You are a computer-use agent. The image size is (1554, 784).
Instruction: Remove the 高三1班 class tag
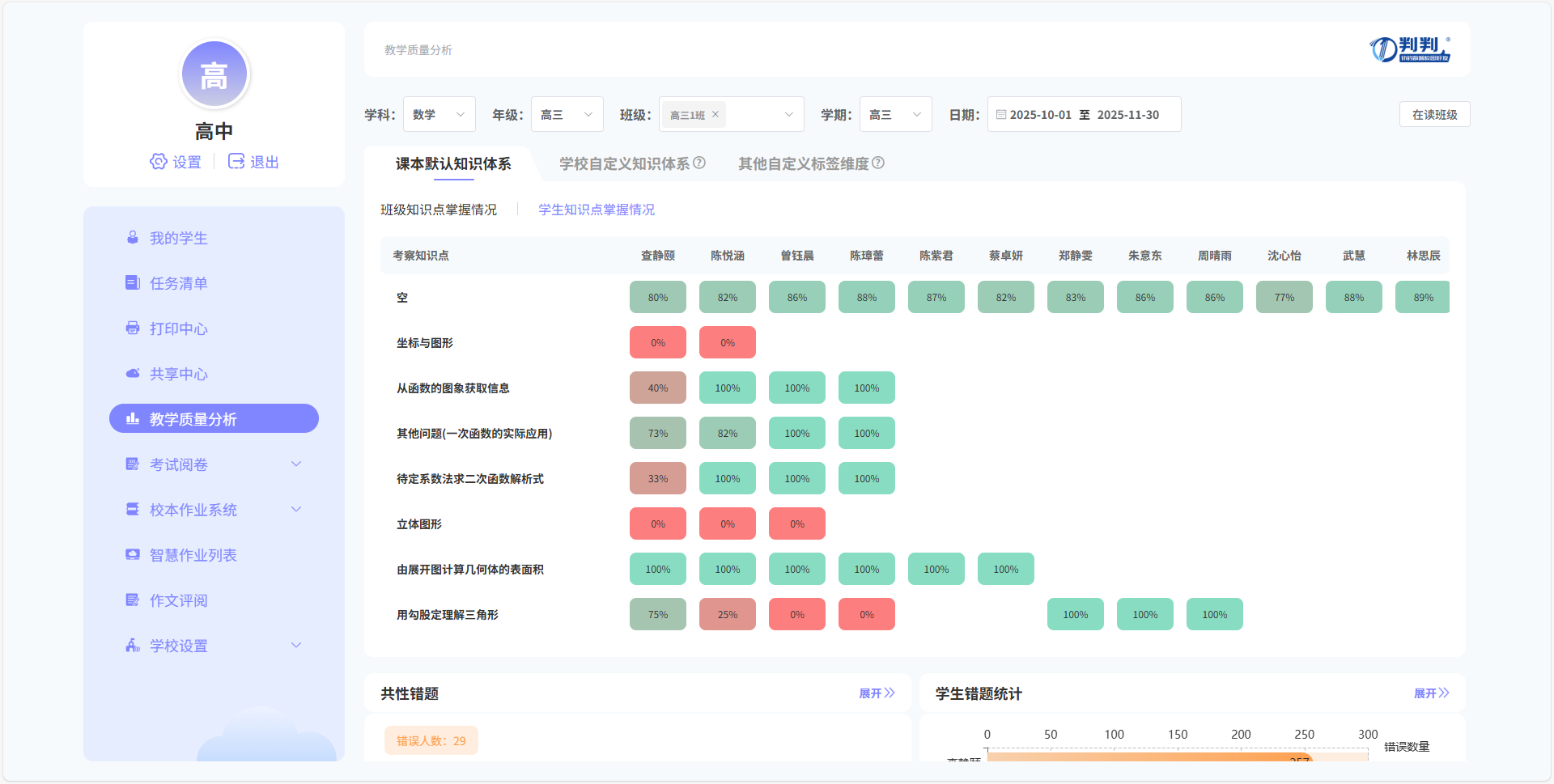(x=715, y=115)
